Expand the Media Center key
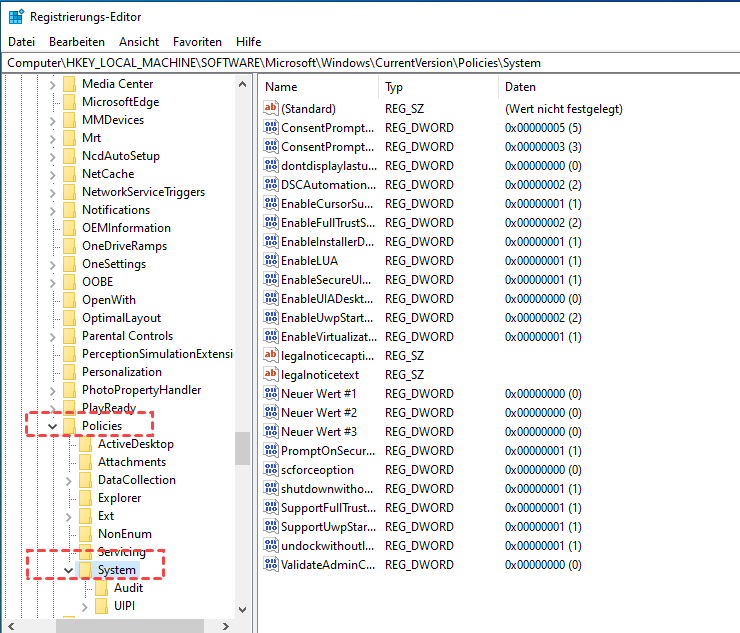740x633 pixels. (52, 84)
